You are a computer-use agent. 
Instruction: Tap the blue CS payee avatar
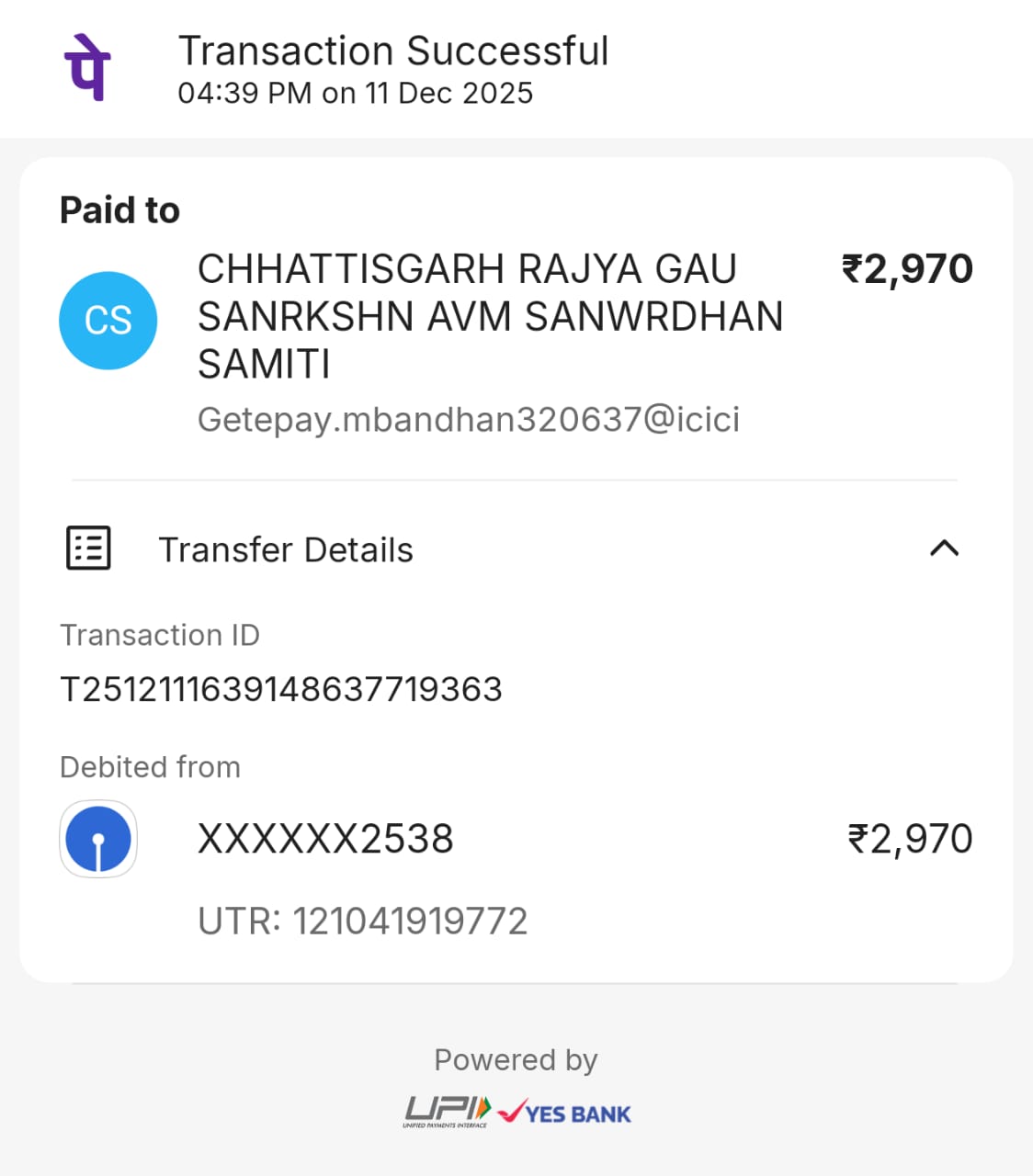[x=108, y=321]
